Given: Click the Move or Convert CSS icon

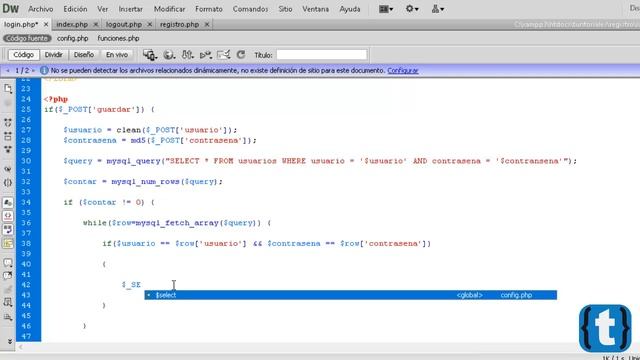Looking at the screenshot, I should [8, 317].
